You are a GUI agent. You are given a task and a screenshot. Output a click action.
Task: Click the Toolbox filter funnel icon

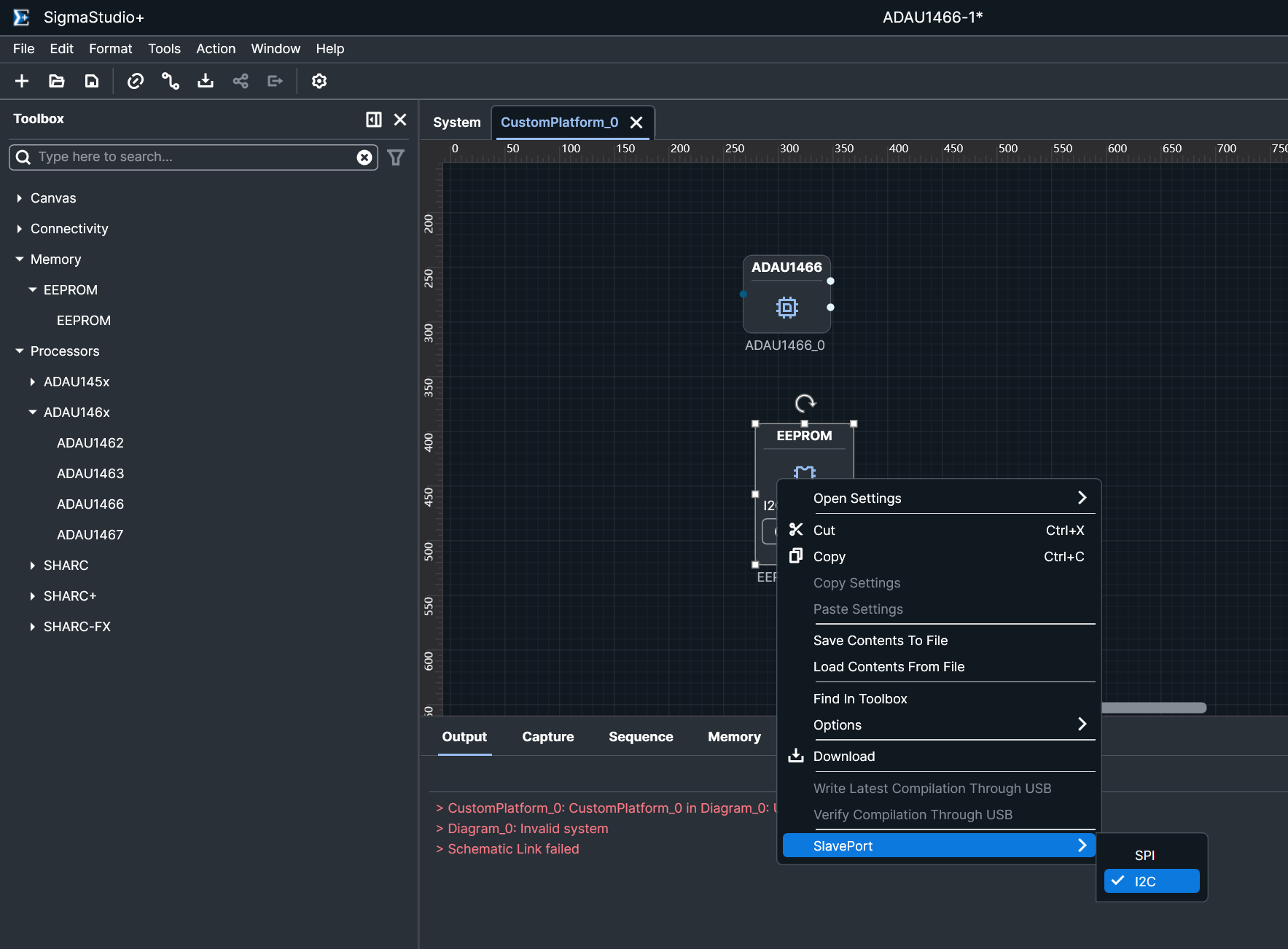click(396, 157)
